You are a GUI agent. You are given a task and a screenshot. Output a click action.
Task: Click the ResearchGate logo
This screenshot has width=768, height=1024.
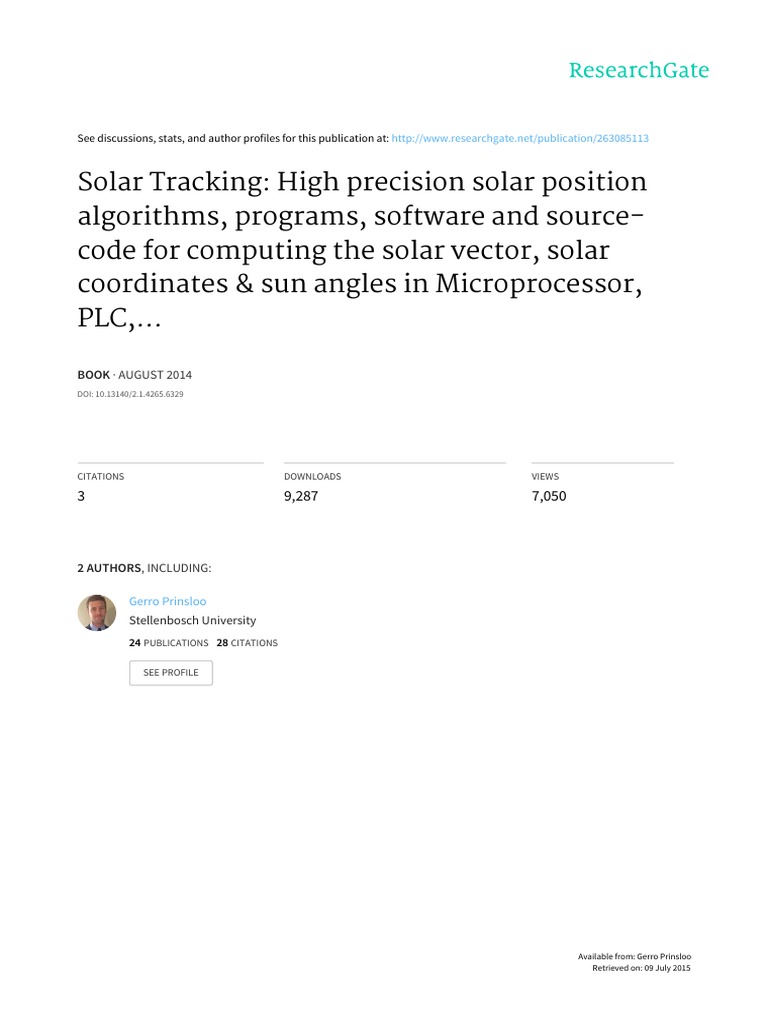click(638, 70)
